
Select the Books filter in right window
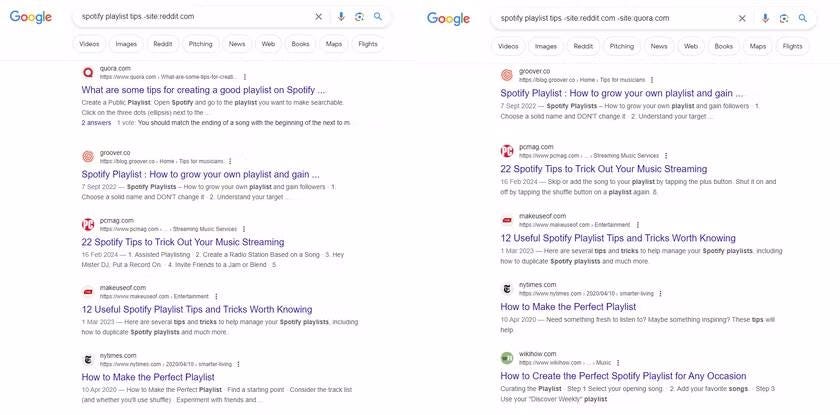tap(723, 47)
